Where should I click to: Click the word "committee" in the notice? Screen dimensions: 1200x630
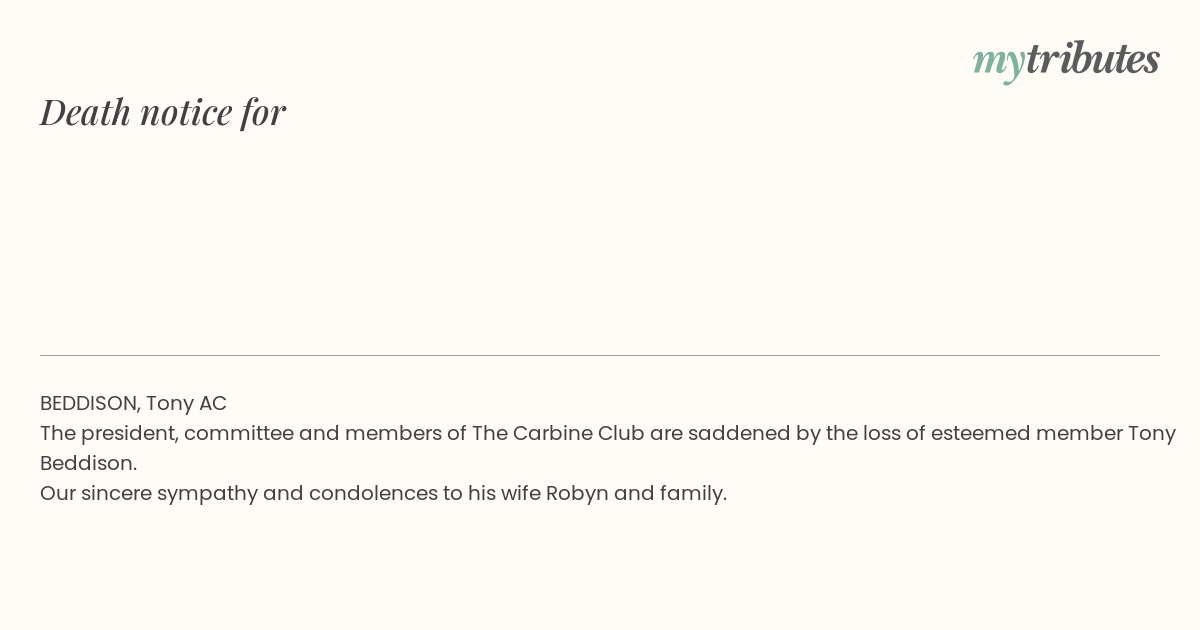pos(238,433)
